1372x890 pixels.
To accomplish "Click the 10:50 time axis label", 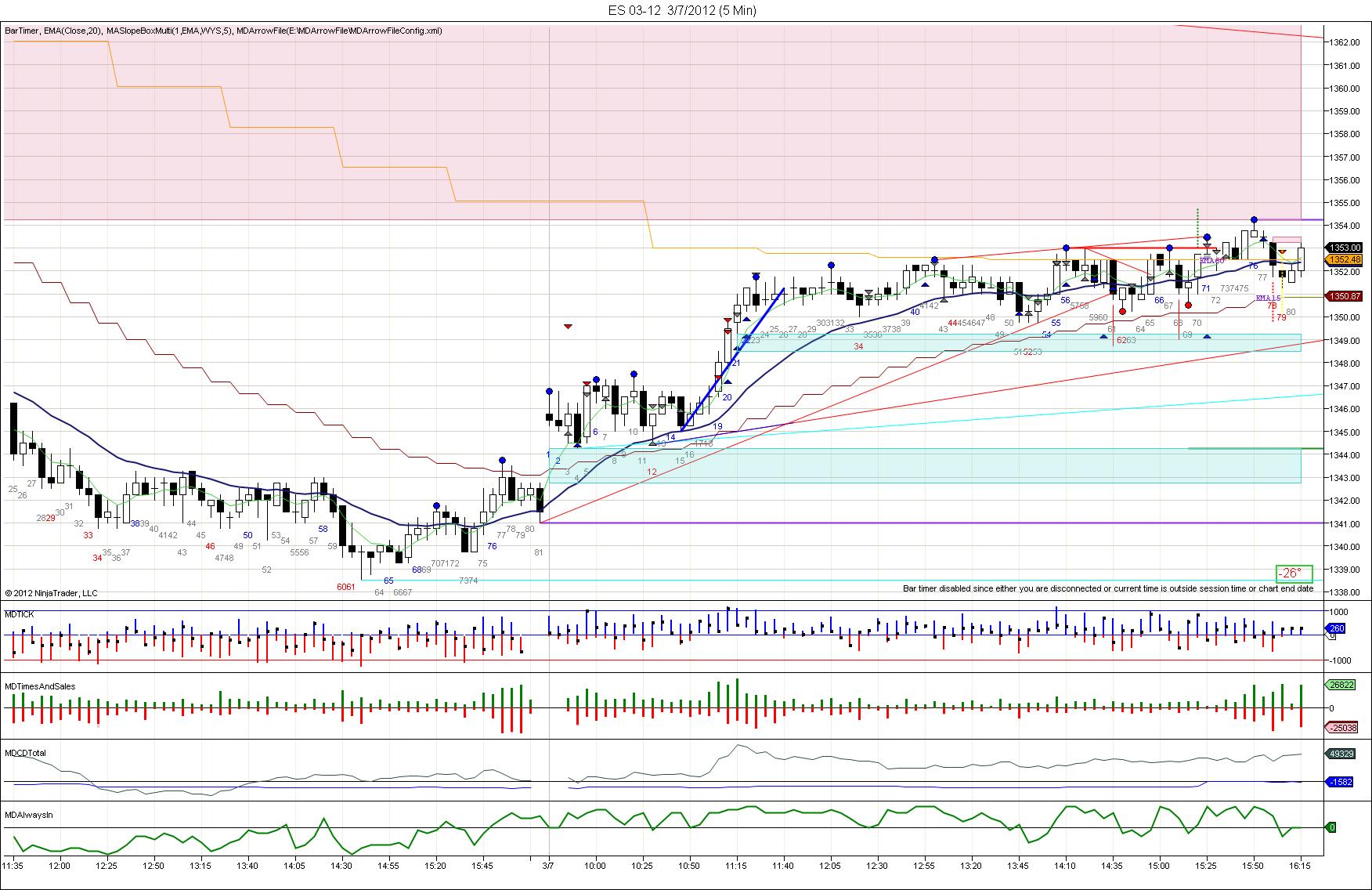I will (689, 866).
